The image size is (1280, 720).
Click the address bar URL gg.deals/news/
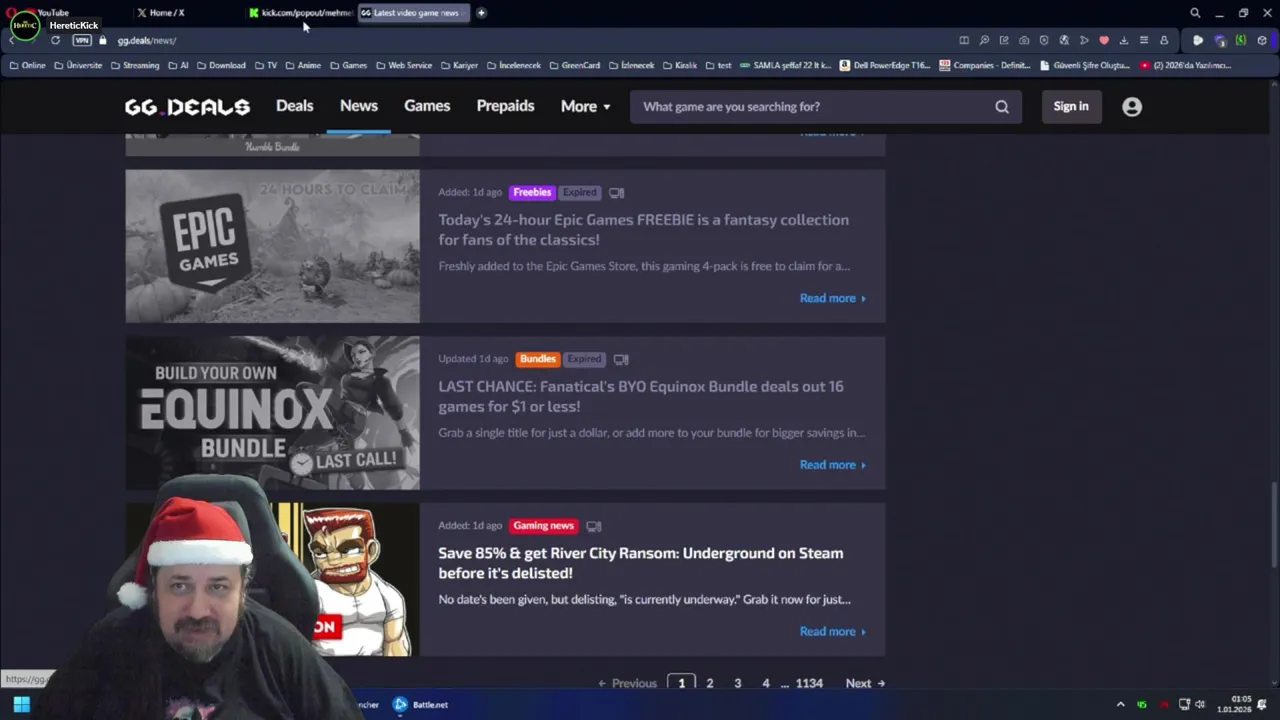147,41
